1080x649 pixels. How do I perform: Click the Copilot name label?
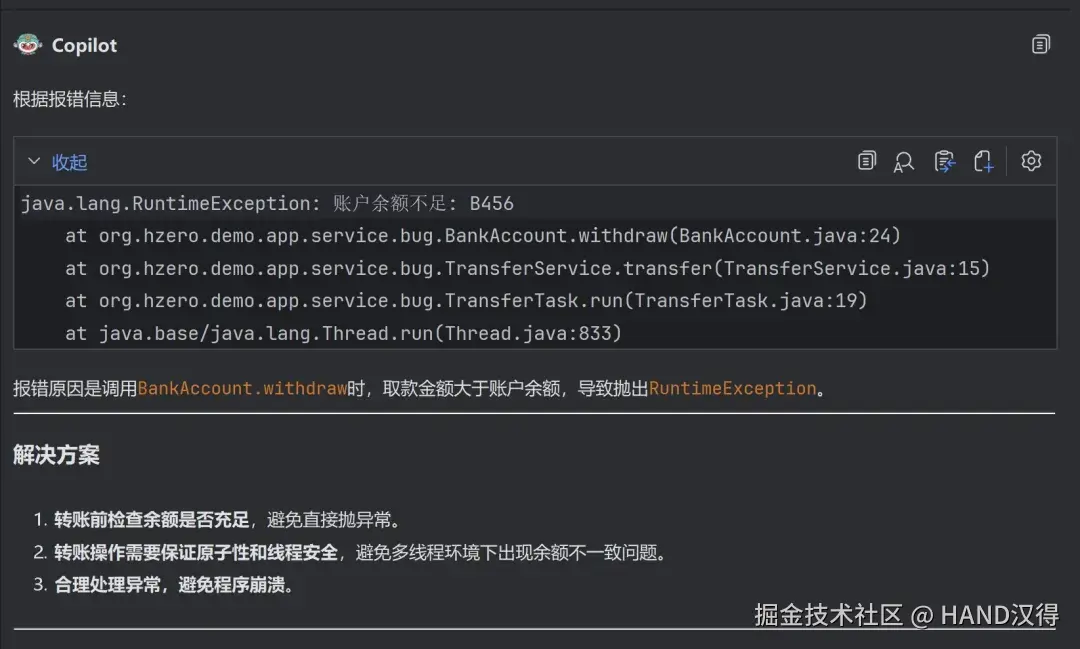click(84, 46)
